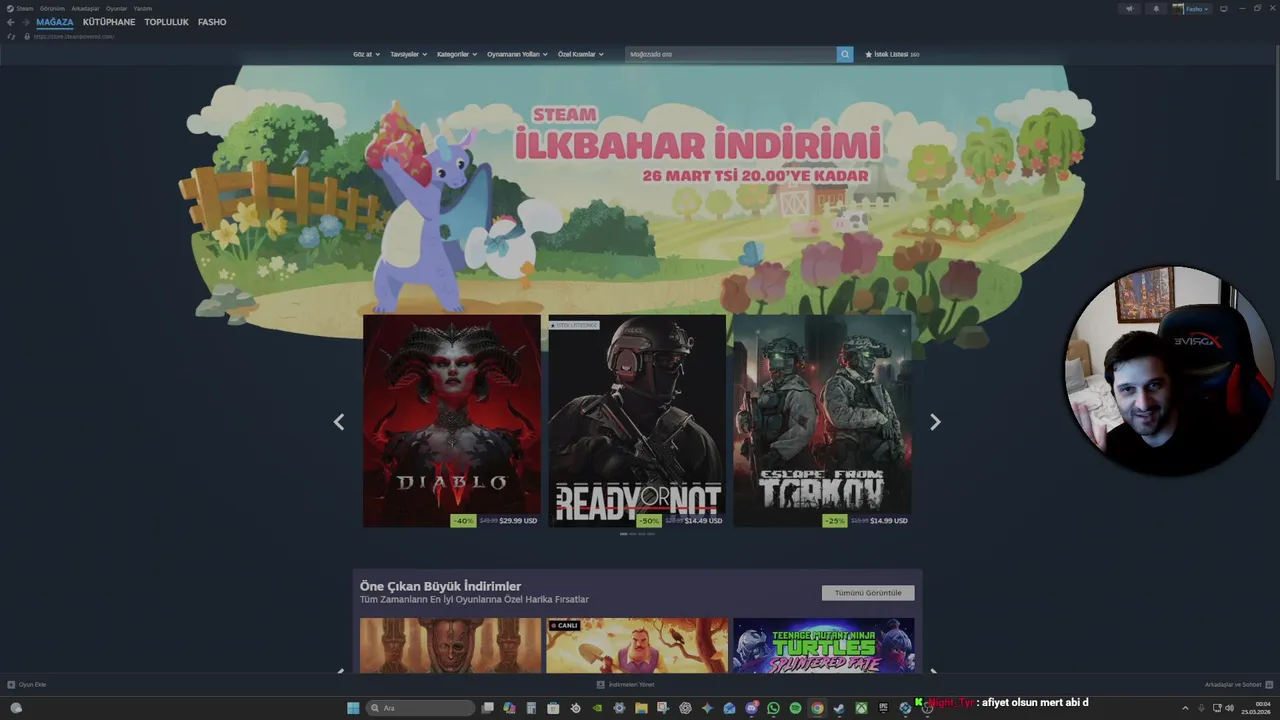
Task: Expand the Oynamanın Yolları dropdown
Action: pos(517,54)
